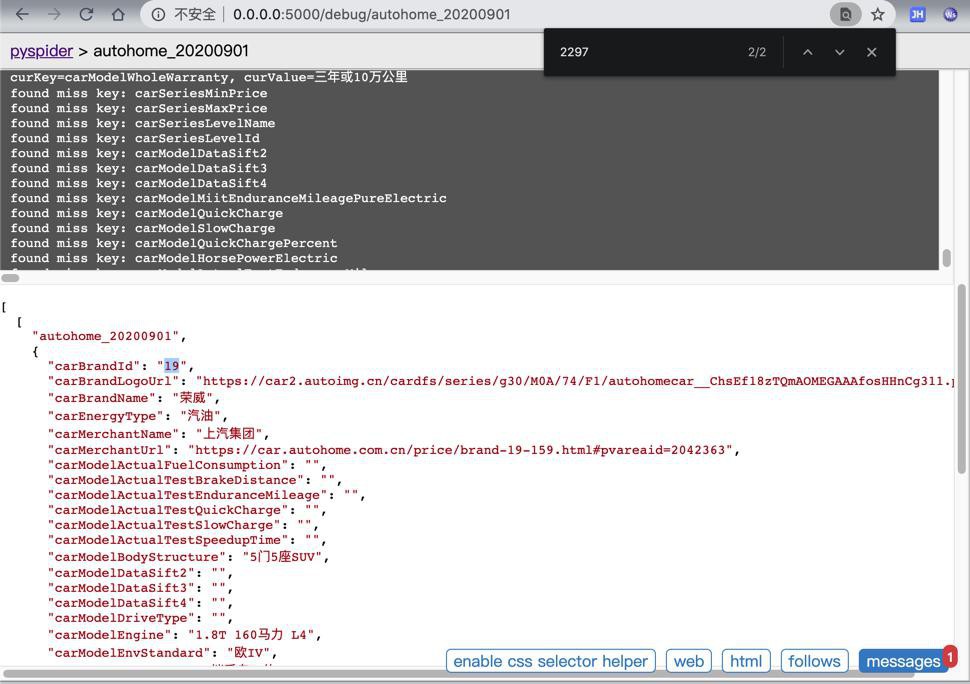
Task: Jump to previous find match arrow
Action: pos(807,52)
